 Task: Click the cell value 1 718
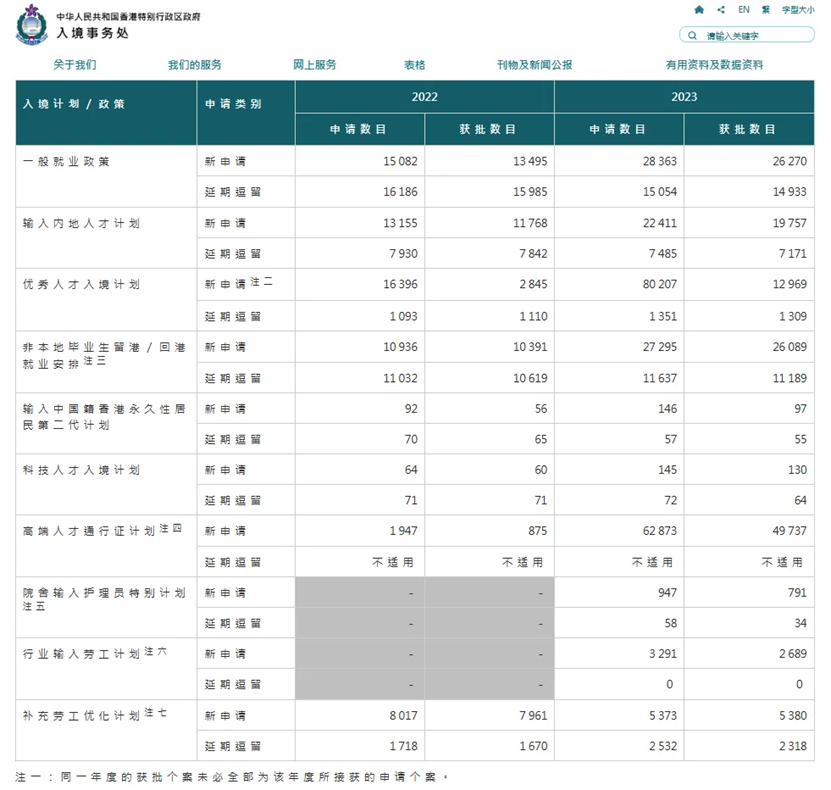pos(403,746)
